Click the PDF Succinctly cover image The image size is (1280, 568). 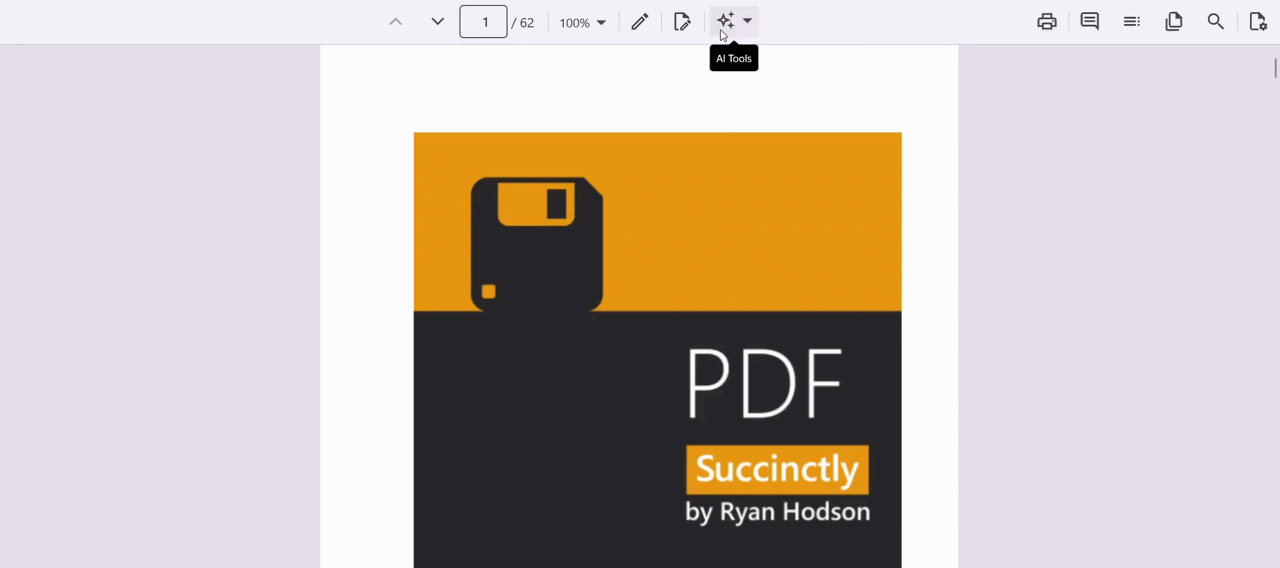tap(657, 350)
